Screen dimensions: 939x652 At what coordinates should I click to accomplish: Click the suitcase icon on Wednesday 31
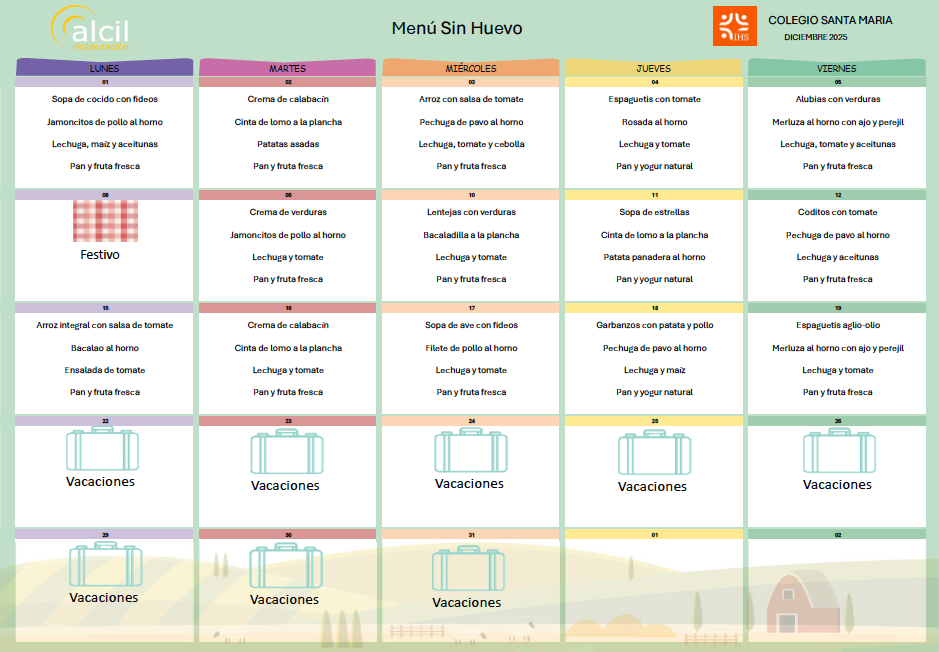pyautogui.click(x=468, y=569)
